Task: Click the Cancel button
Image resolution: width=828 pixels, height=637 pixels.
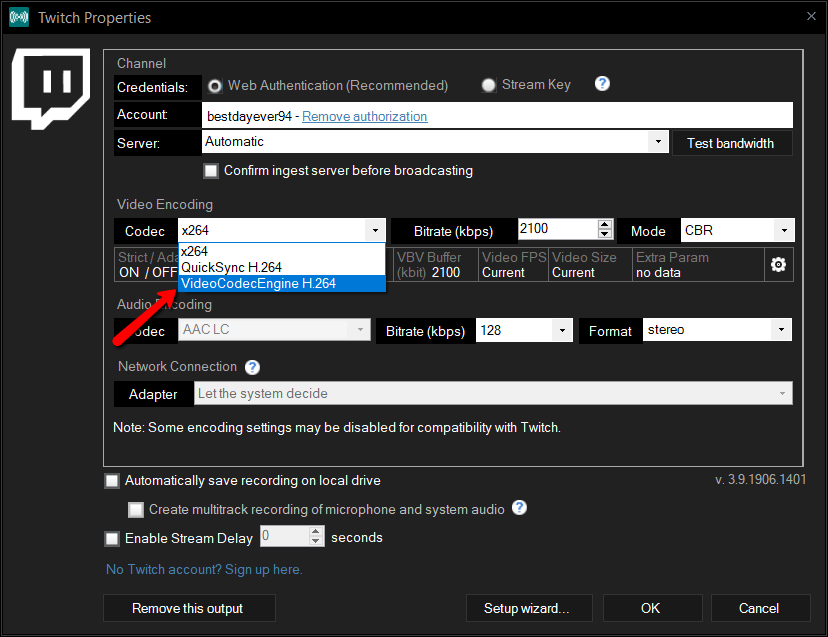Action: click(760, 608)
